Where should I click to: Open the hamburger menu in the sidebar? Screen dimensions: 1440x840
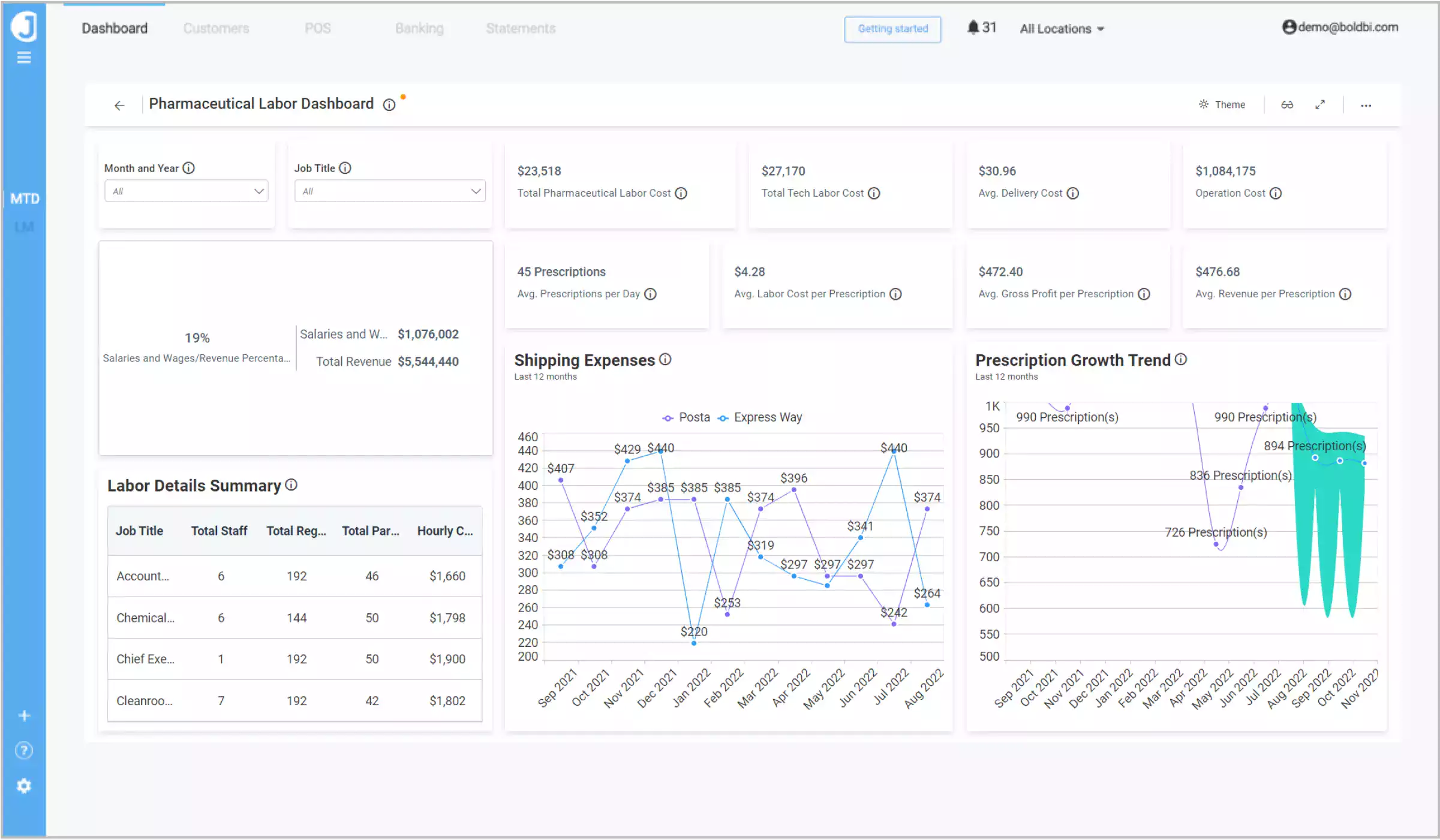(x=24, y=57)
